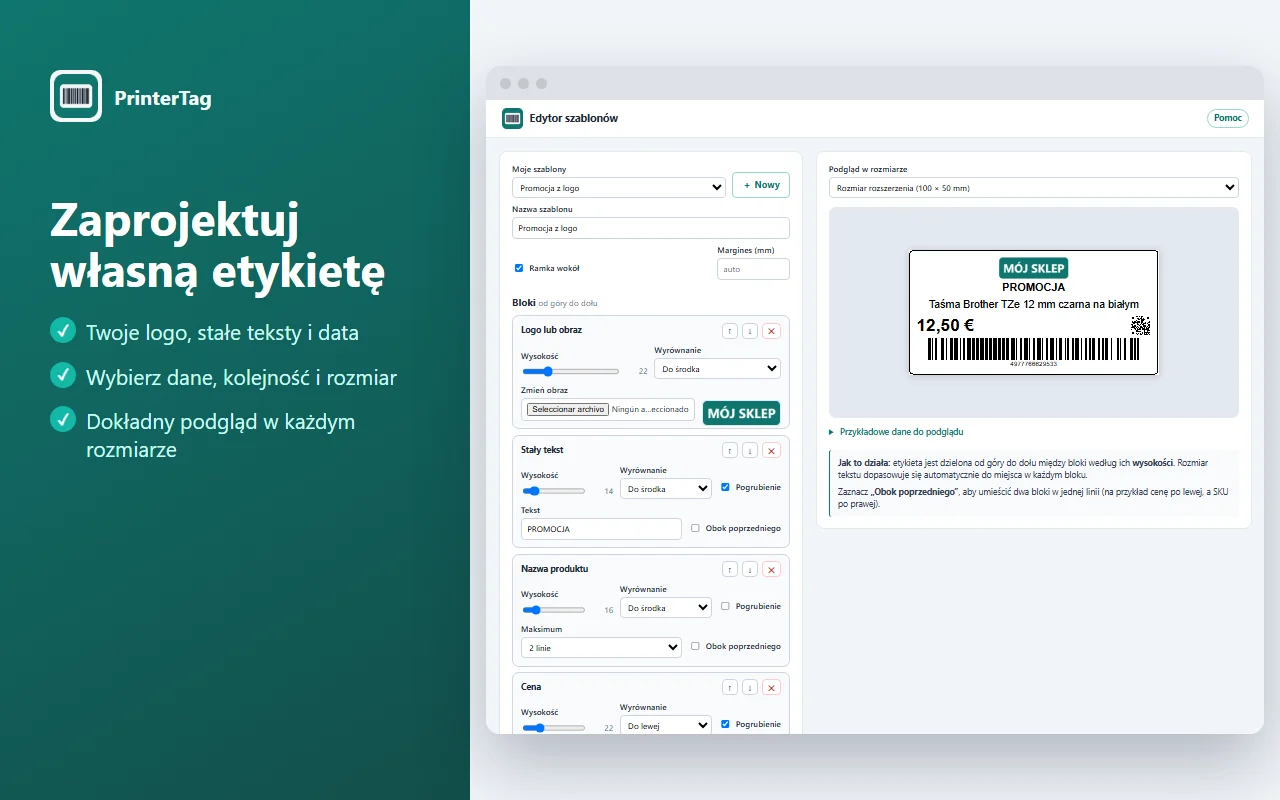Remove the Cena block

click(771, 688)
